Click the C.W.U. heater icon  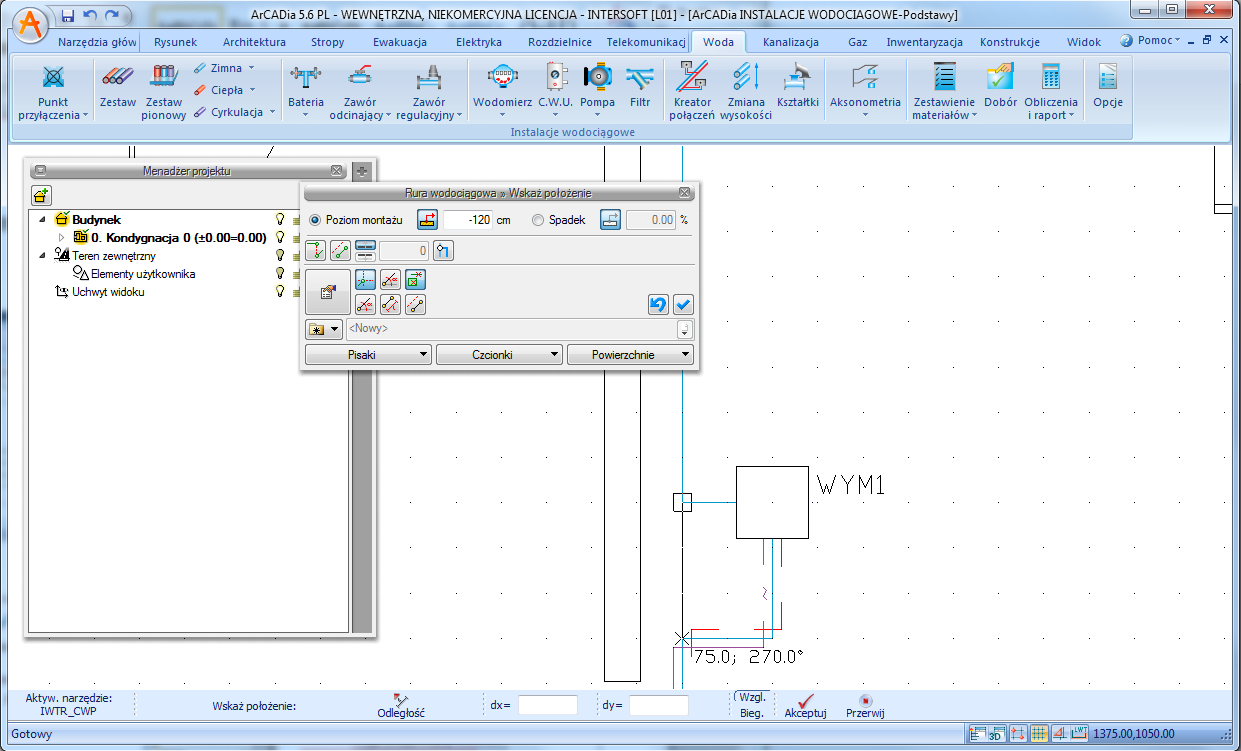click(554, 76)
